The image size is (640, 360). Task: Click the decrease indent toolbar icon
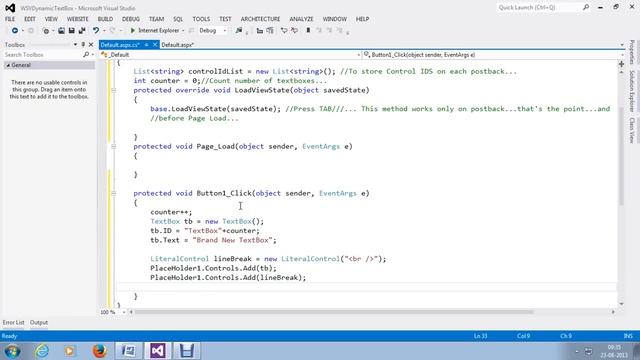coord(260,31)
